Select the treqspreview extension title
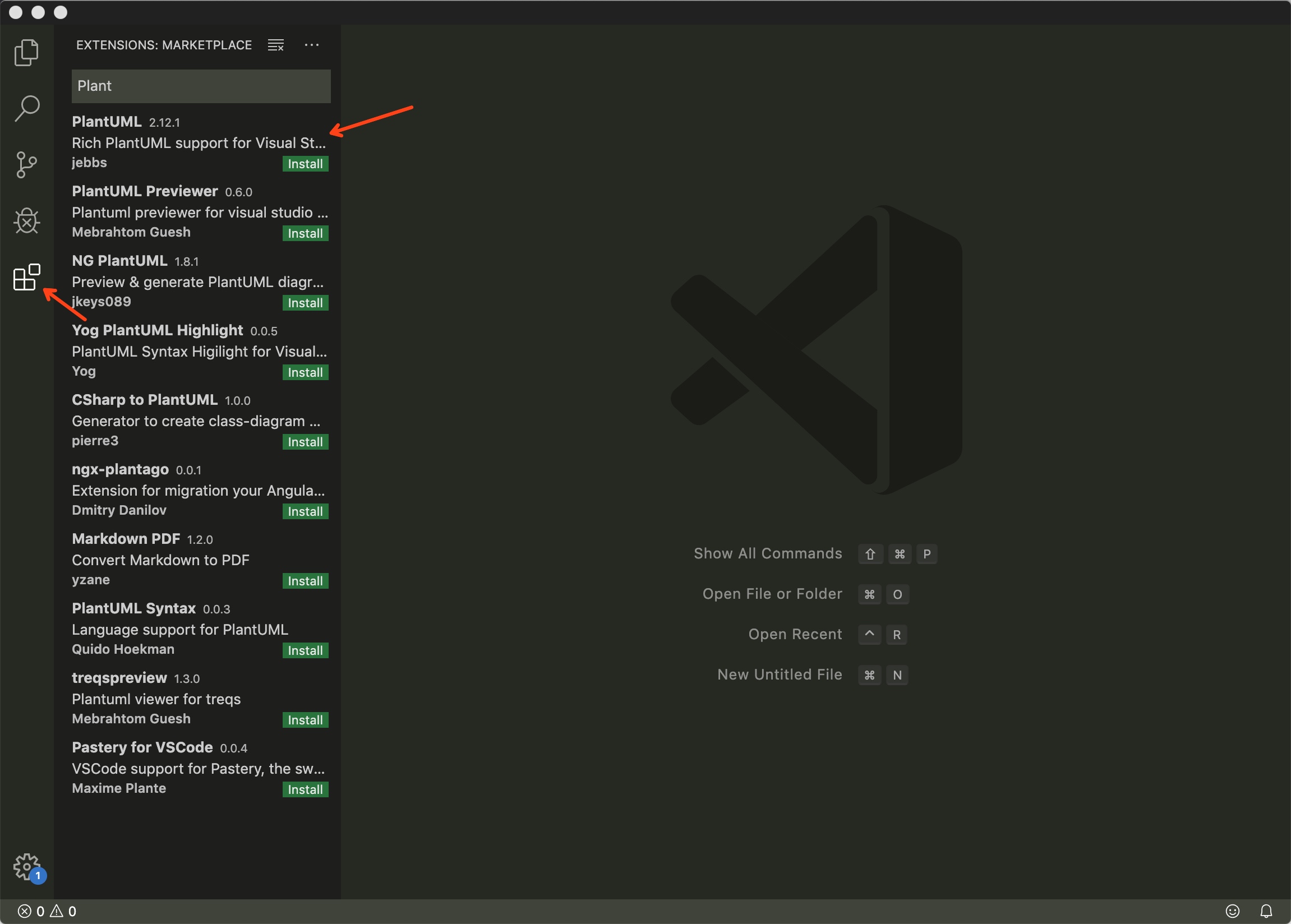The height and width of the screenshot is (924, 1291). tap(119, 678)
